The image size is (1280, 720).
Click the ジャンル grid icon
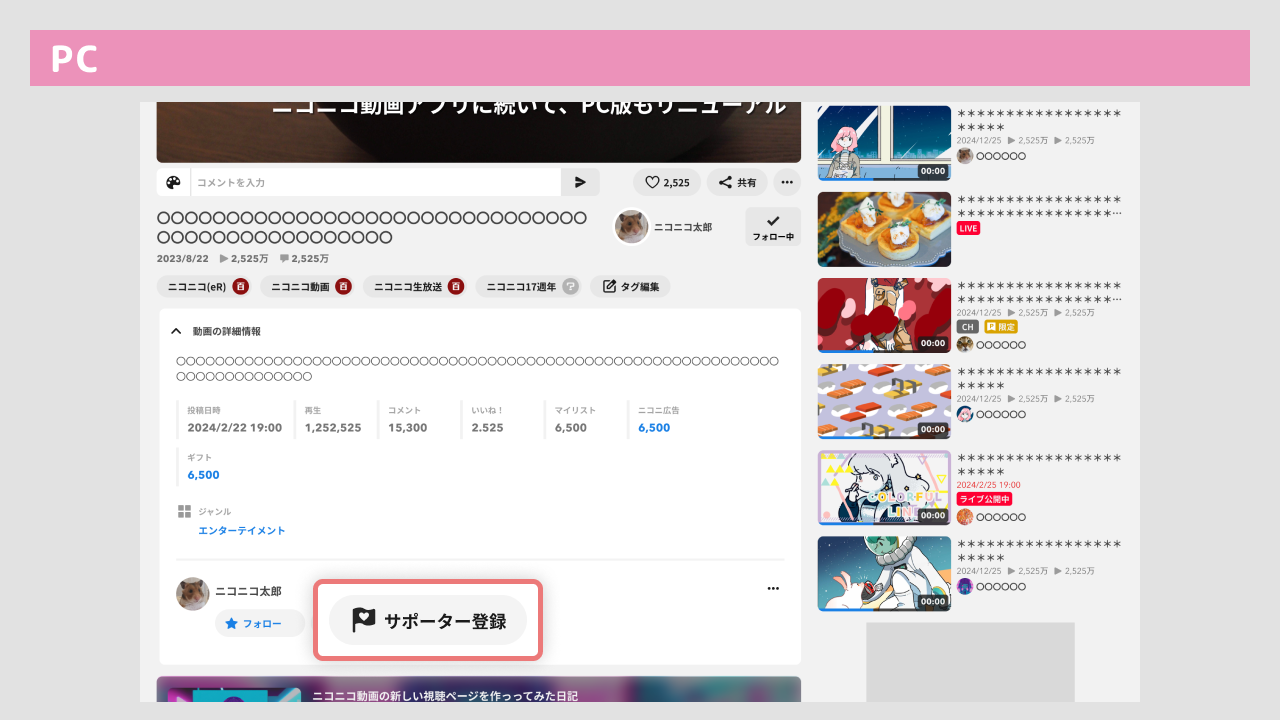coord(184,511)
